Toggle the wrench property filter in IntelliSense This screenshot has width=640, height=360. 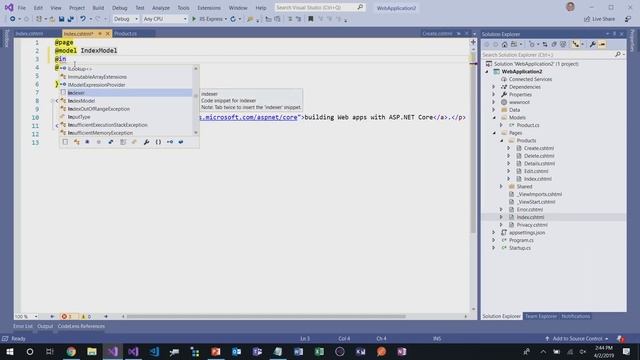coord(146,142)
